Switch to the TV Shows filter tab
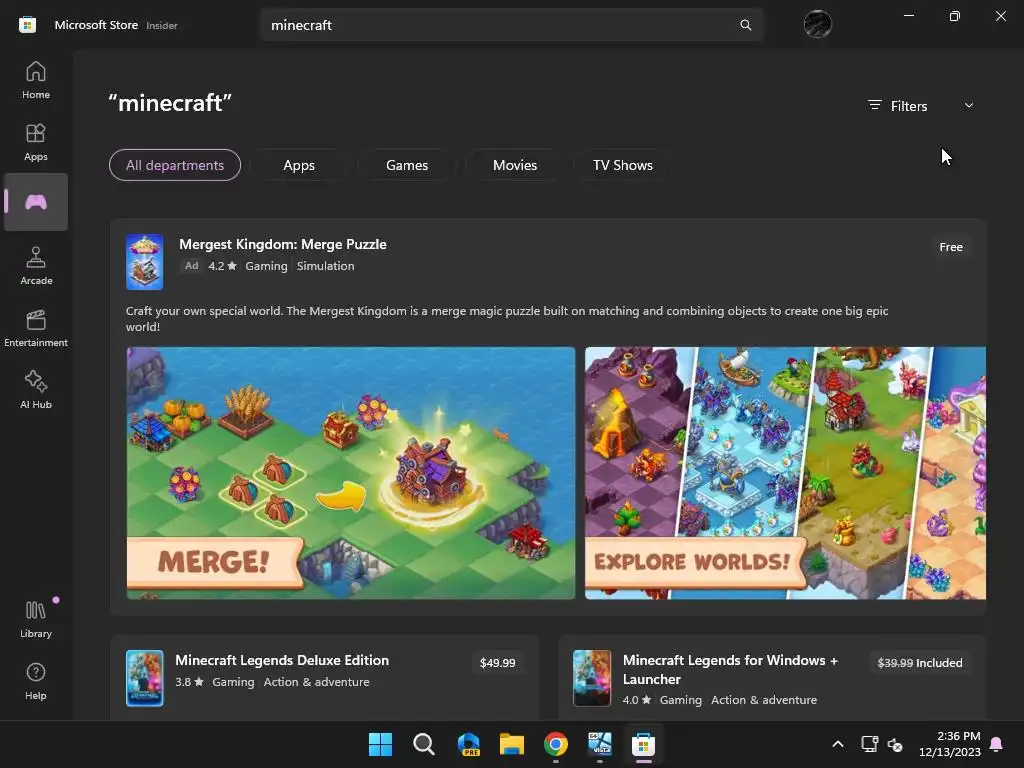1024x768 pixels. [x=622, y=165]
